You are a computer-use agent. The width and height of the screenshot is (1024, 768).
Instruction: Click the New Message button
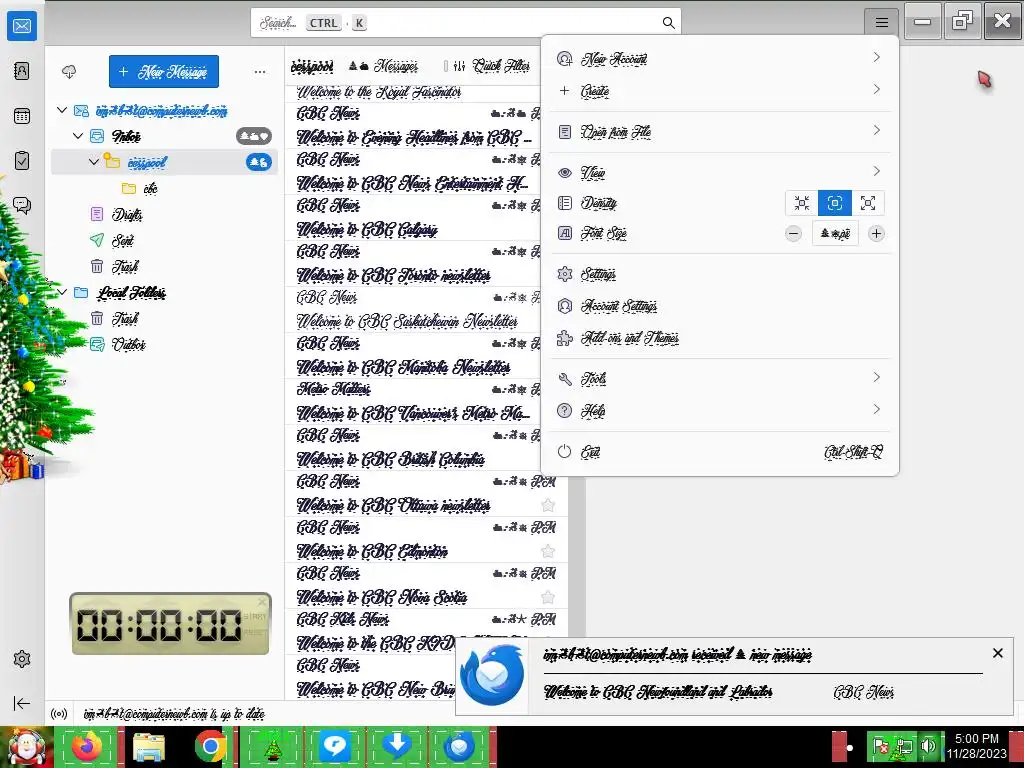164,71
